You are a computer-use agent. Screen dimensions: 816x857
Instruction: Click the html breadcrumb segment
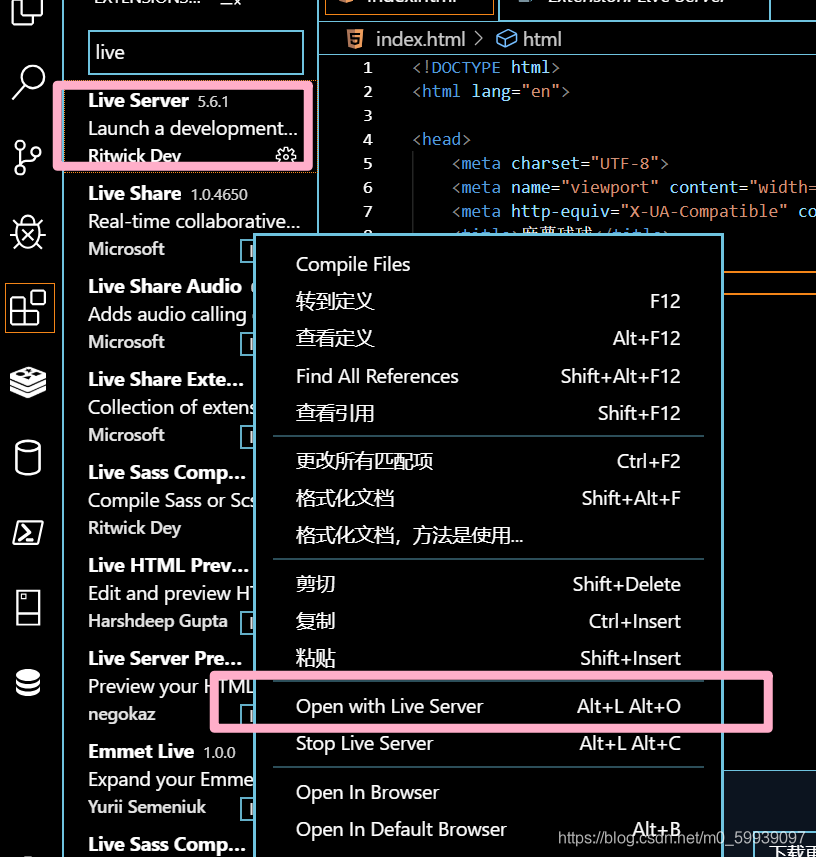click(542, 39)
